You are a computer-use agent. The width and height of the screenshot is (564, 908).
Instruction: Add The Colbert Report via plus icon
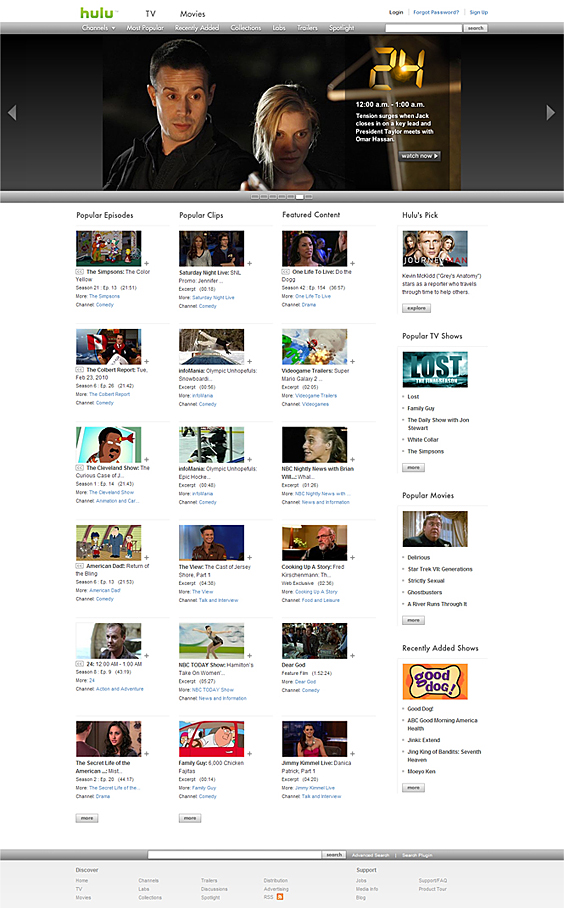147,361
